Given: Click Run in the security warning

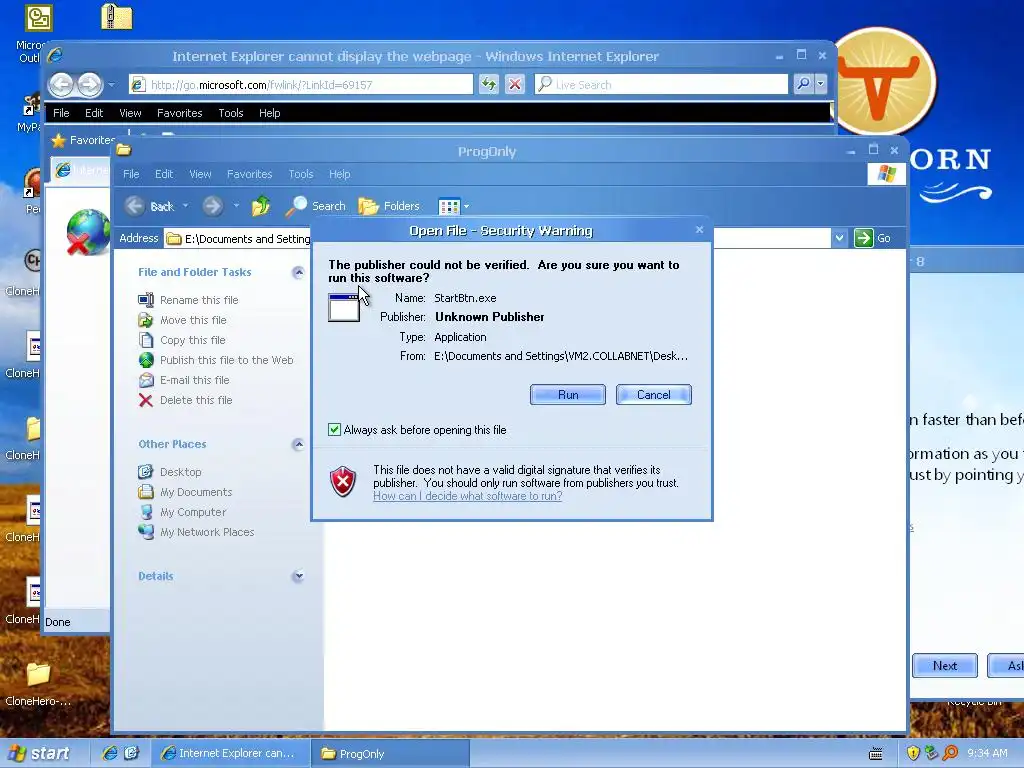Looking at the screenshot, I should pyautogui.click(x=568, y=394).
